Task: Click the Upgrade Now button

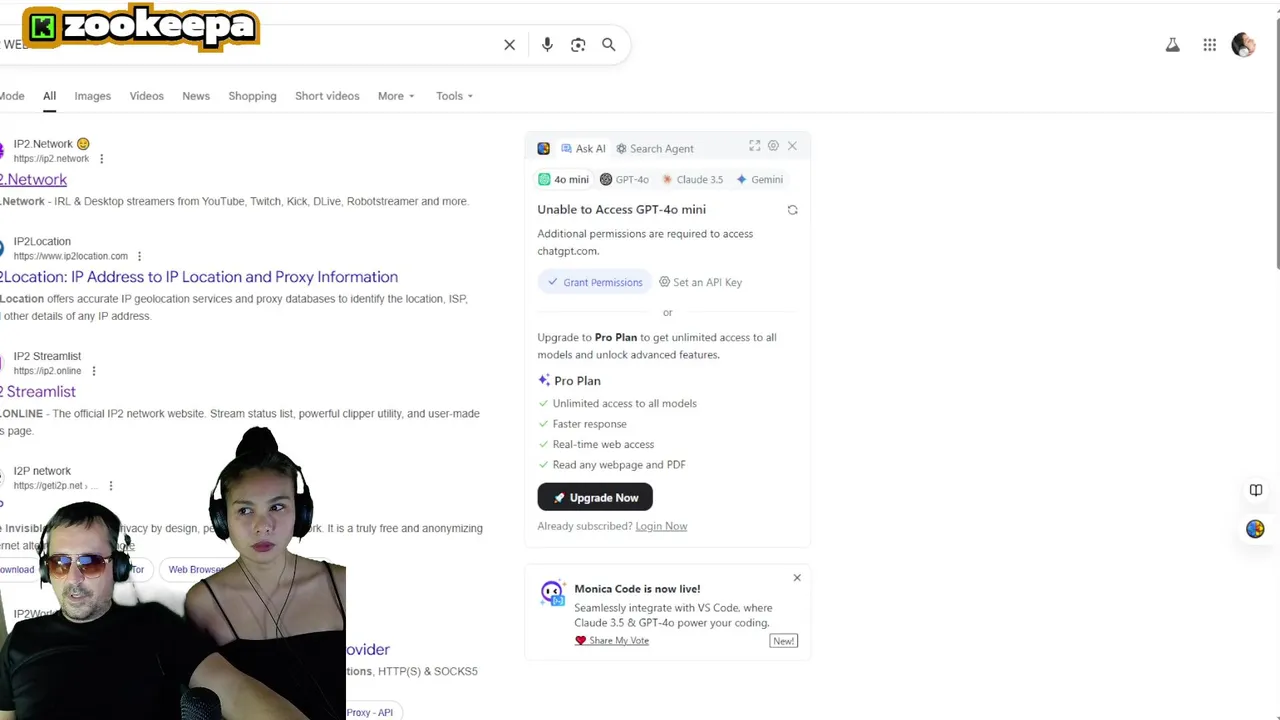Action: (x=595, y=497)
